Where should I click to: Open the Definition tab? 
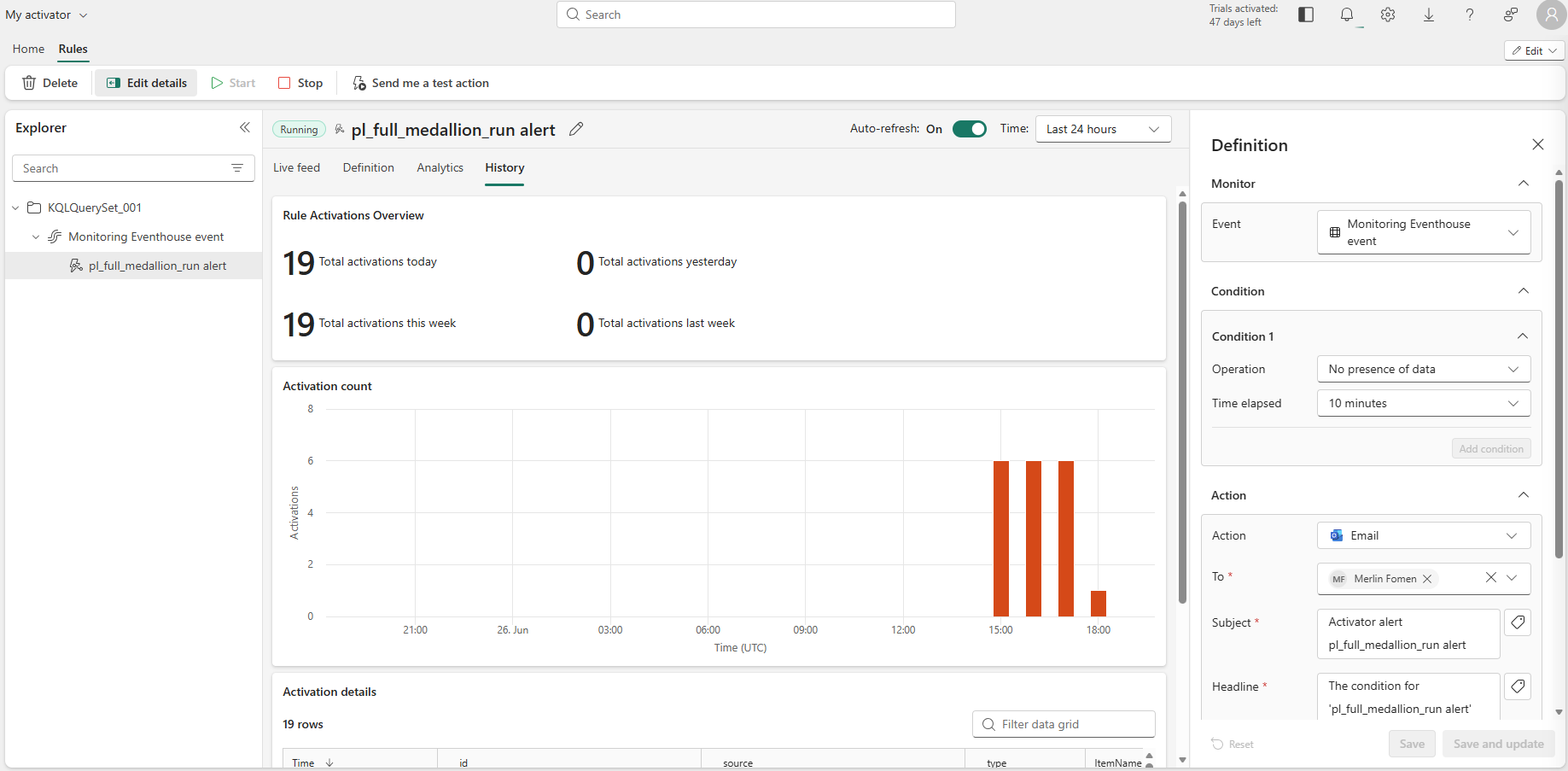369,167
